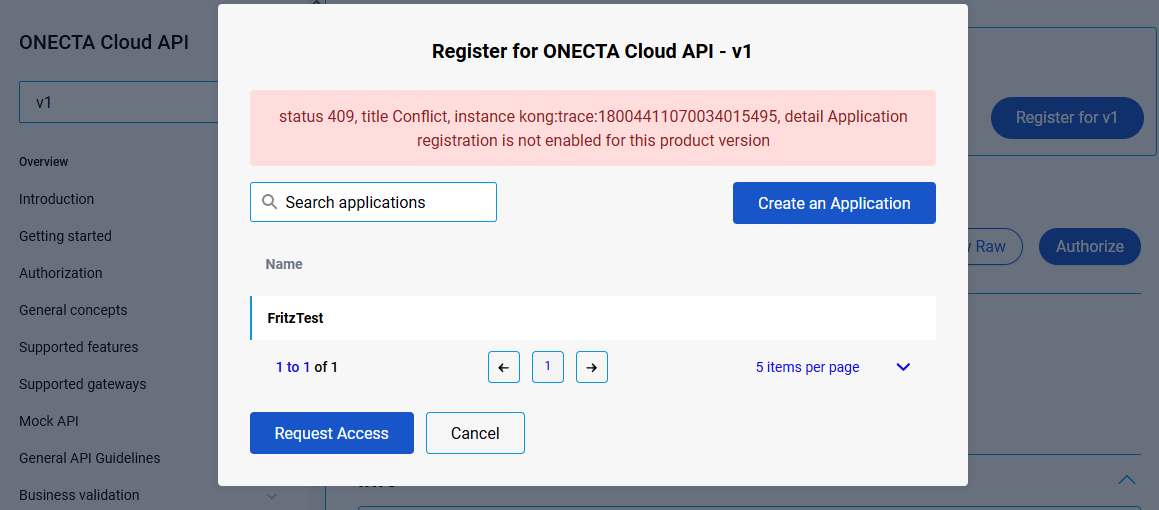Image resolution: width=1159 pixels, height=510 pixels.
Task: Click the dialog title Register for ONECTA Cloud API
Action: tap(592, 52)
